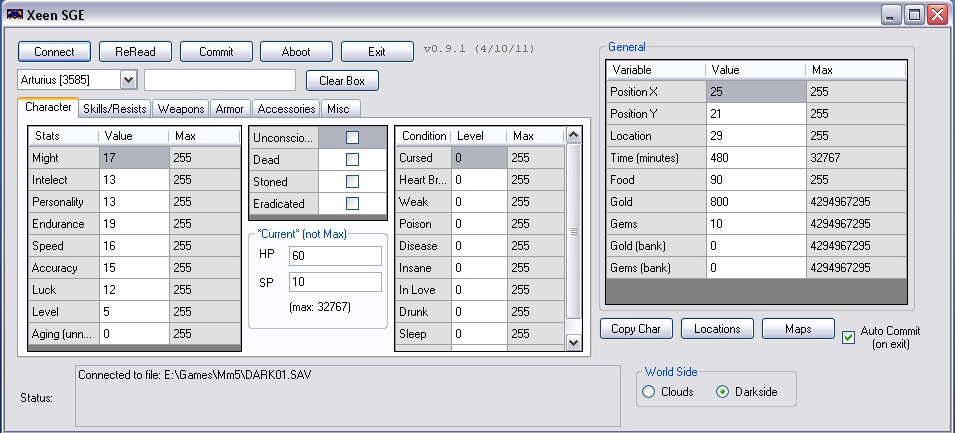
Task: Select the Intelect value cell
Action: click(134, 180)
